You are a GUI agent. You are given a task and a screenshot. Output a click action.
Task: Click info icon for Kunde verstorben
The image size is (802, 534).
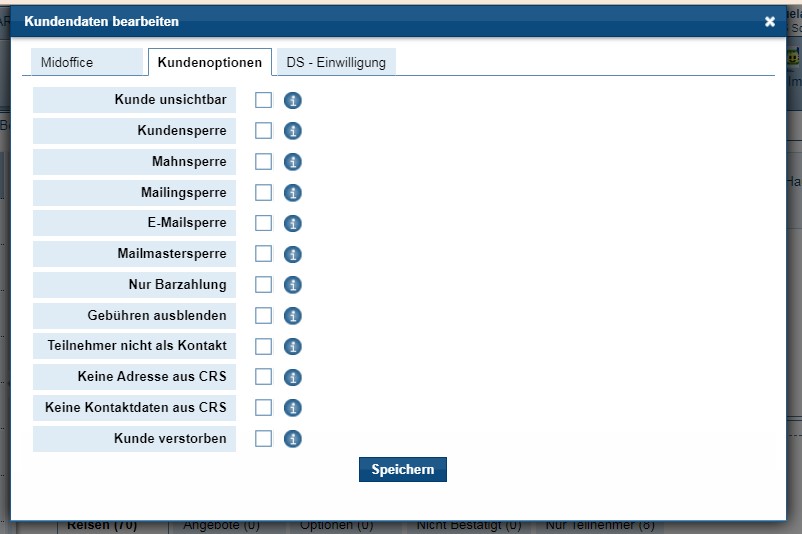tap(293, 439)
